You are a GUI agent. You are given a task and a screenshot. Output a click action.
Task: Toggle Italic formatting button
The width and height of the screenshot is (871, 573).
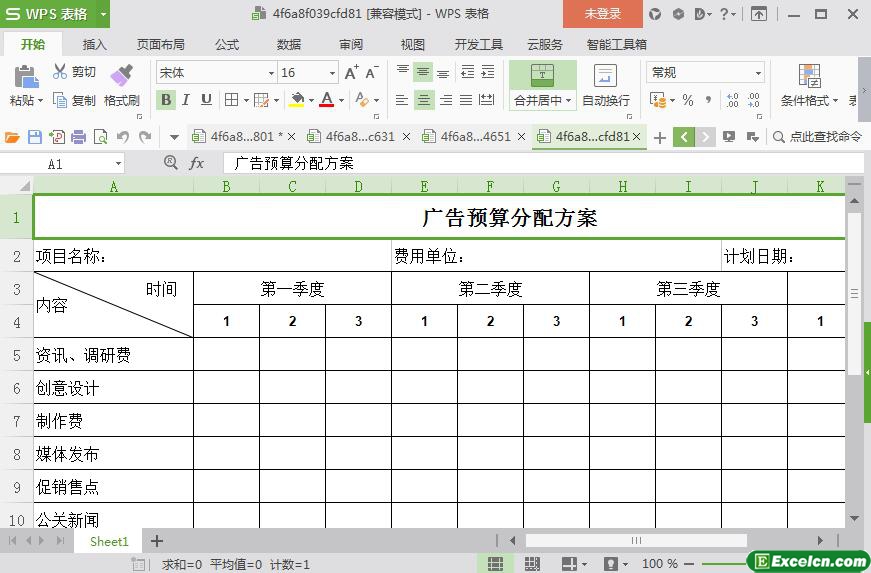click(x=186, y=100)
